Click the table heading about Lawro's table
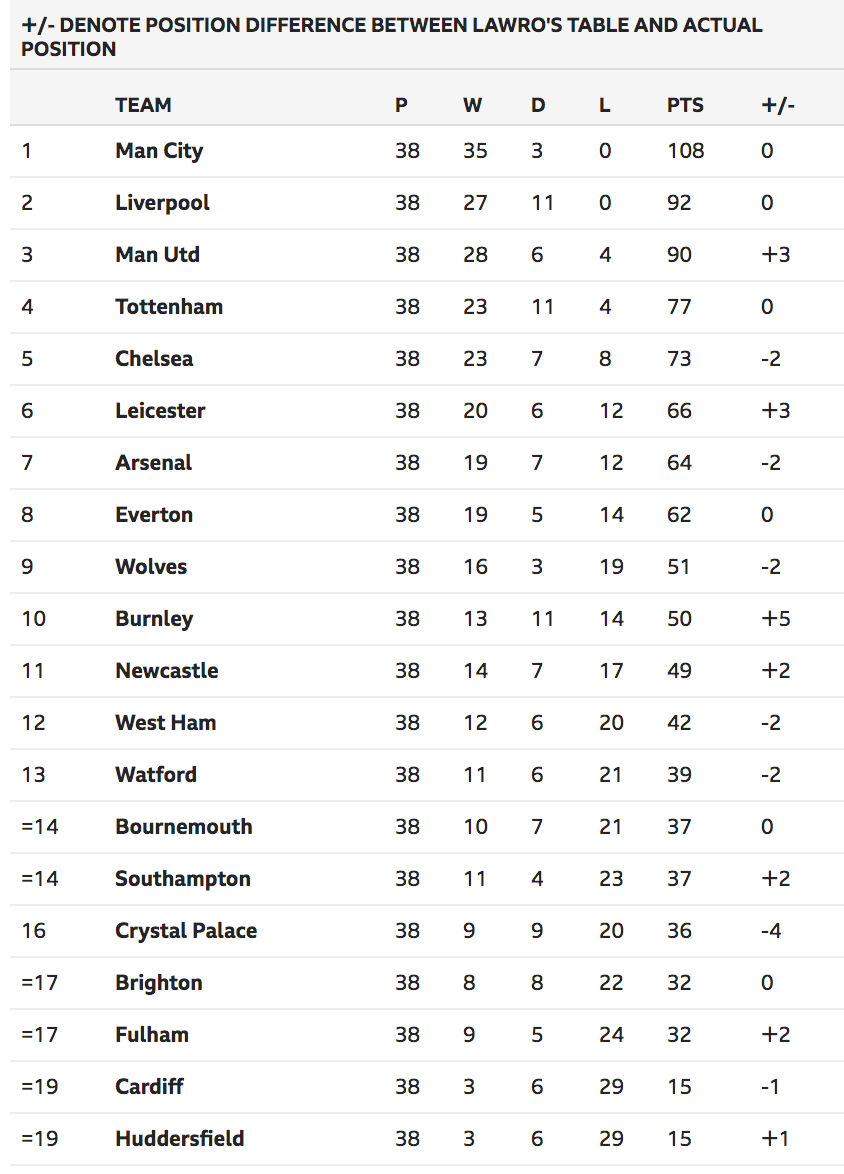The image size is (844, 1174). tap(392, 37)
